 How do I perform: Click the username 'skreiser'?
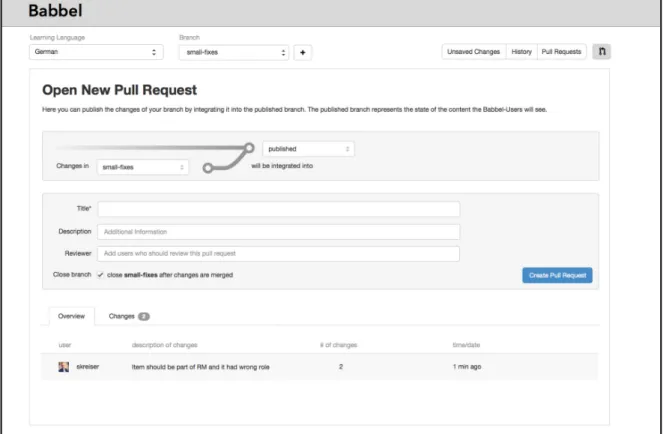(x=87, y=366)
